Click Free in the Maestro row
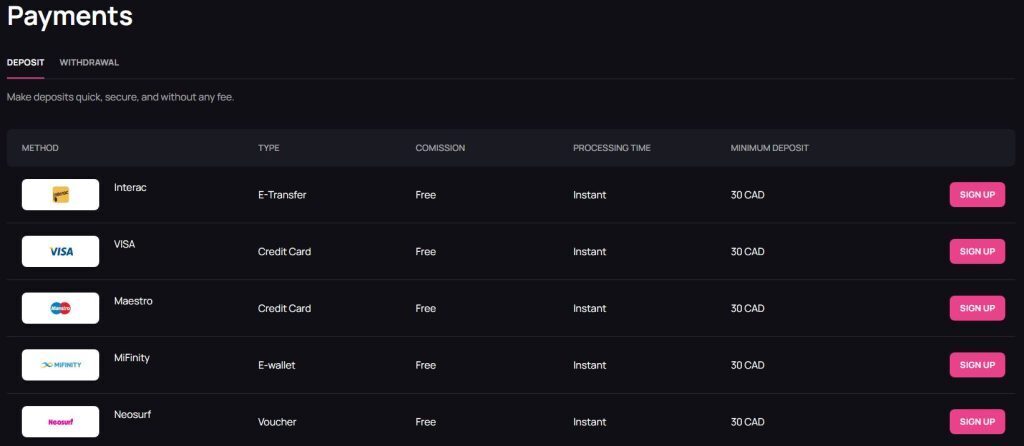This screenshot has width=1024, height=446. (x=425, y=308)
